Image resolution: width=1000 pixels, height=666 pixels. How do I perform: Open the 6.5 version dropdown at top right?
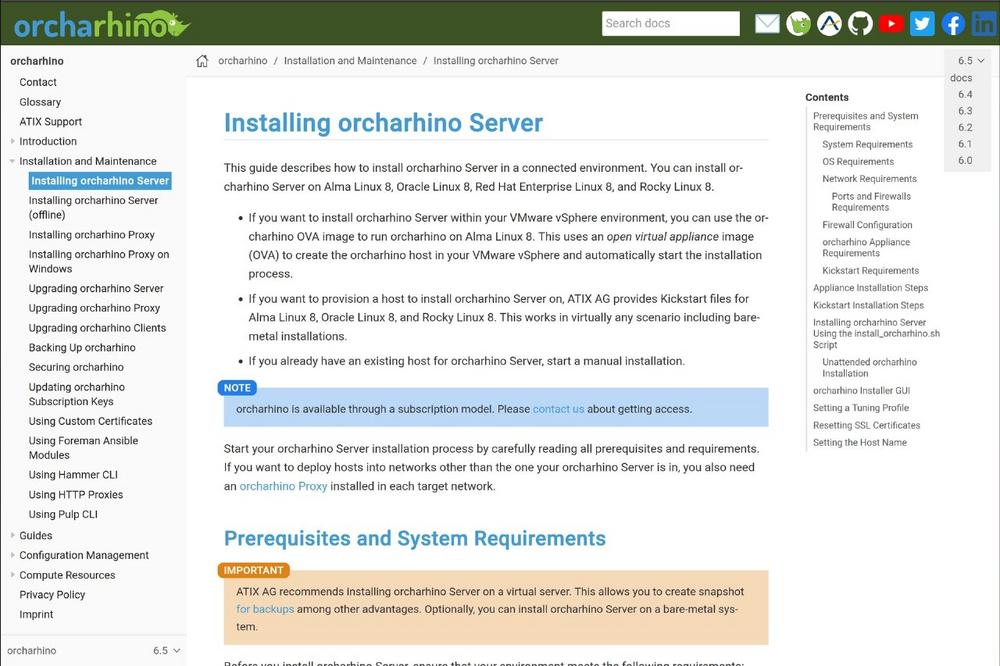click(x=971, y=61)
